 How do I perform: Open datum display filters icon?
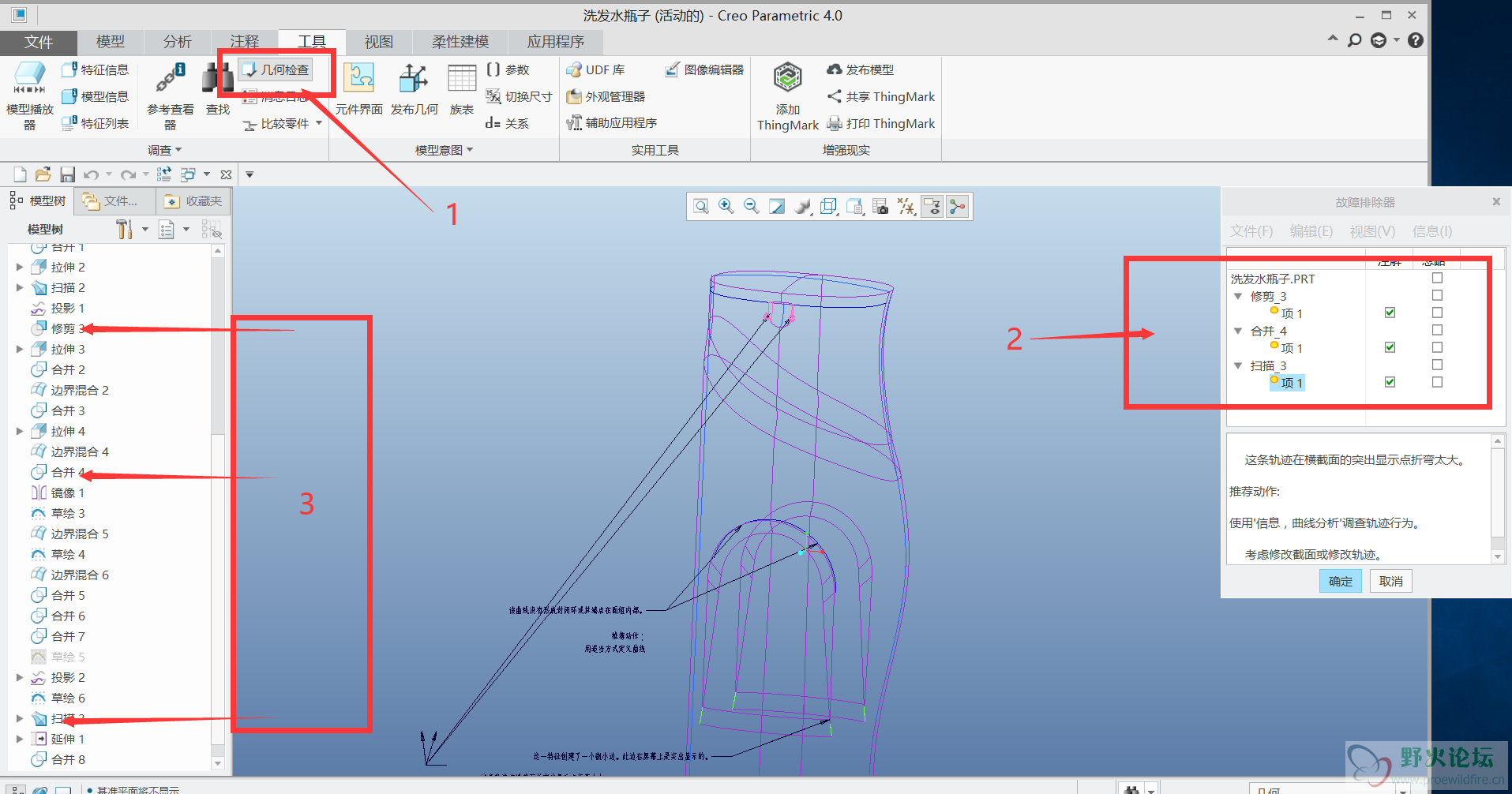click(906, 207)
